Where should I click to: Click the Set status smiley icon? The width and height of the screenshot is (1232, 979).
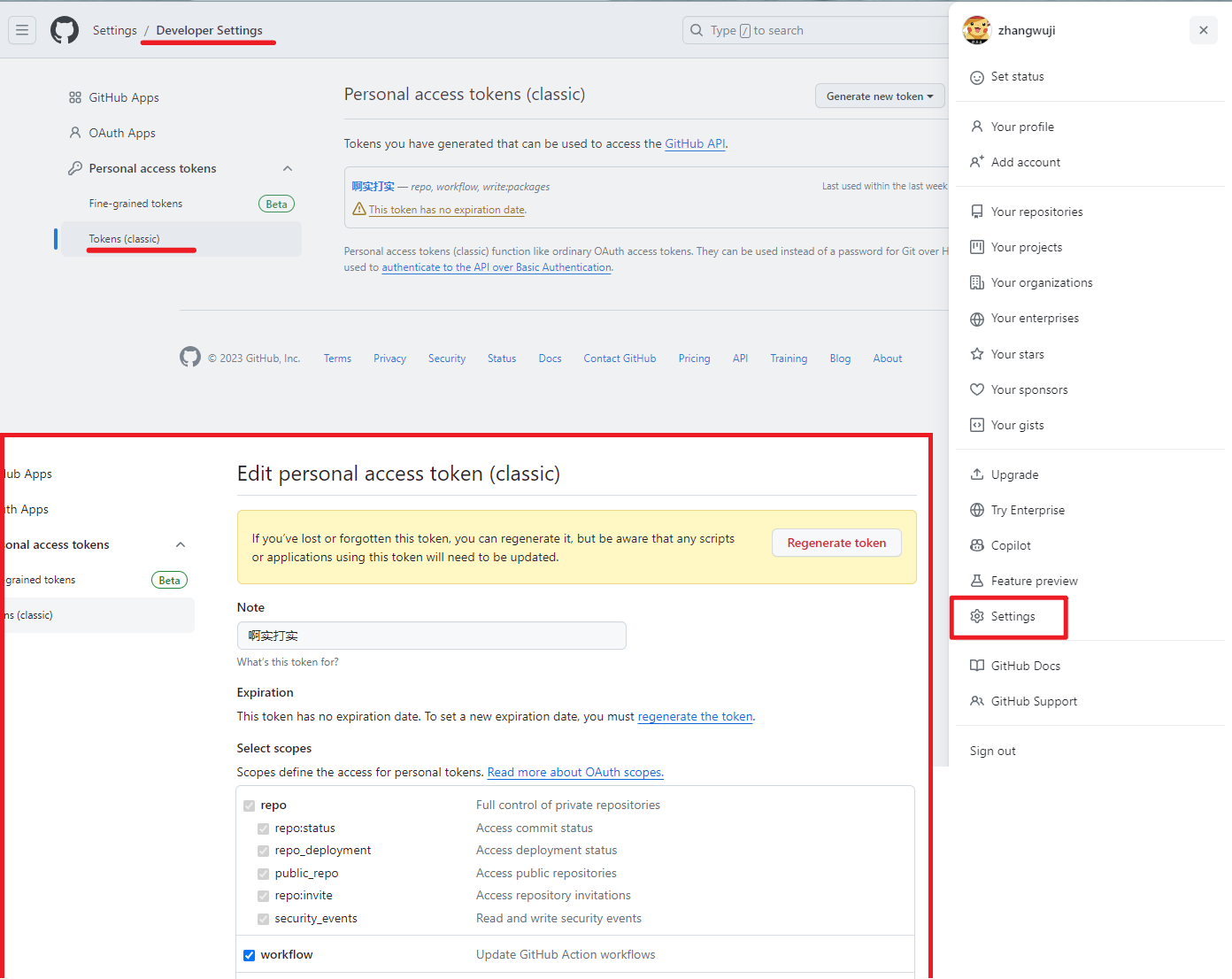(977, 77)
